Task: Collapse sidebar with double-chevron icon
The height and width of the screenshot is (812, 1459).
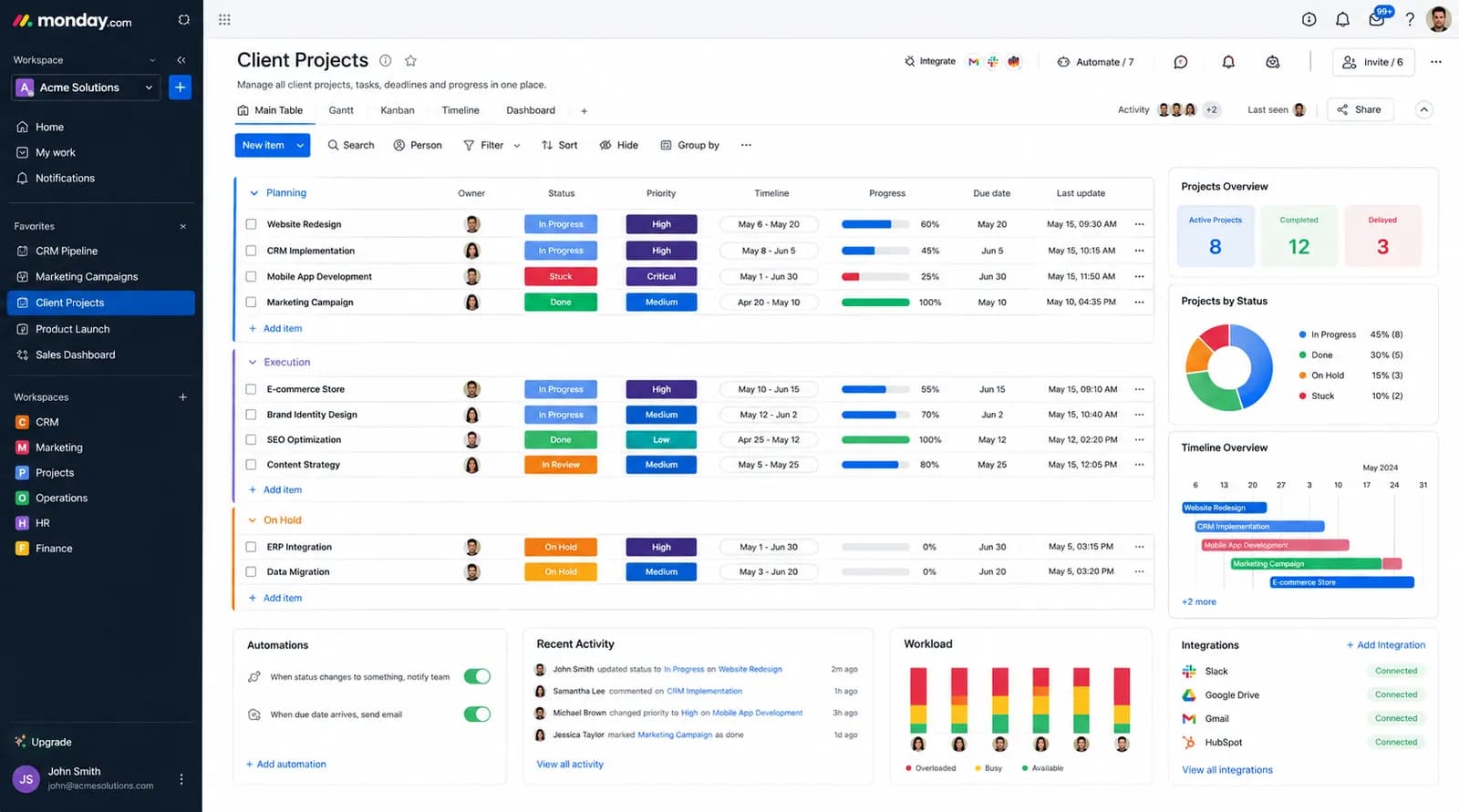Action: [181, 60]
